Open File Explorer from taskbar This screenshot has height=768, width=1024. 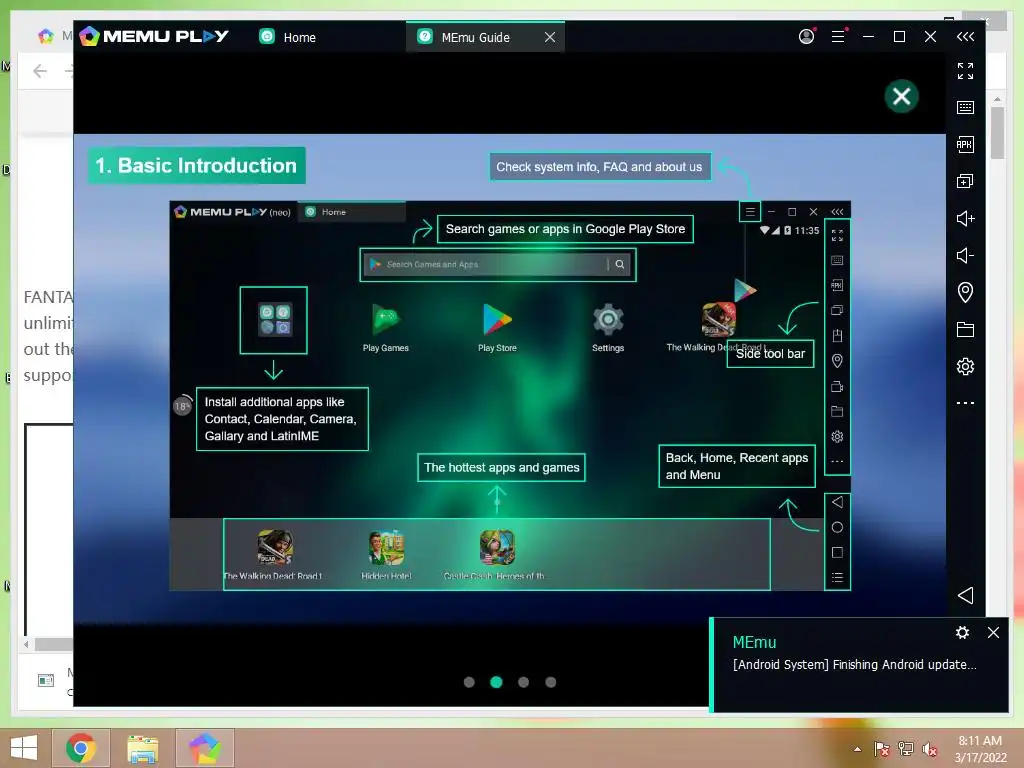tap(142, 748)
